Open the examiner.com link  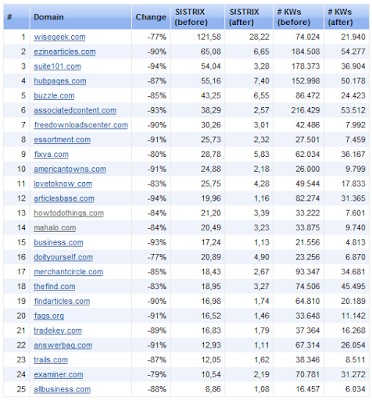tap(58, 374)
